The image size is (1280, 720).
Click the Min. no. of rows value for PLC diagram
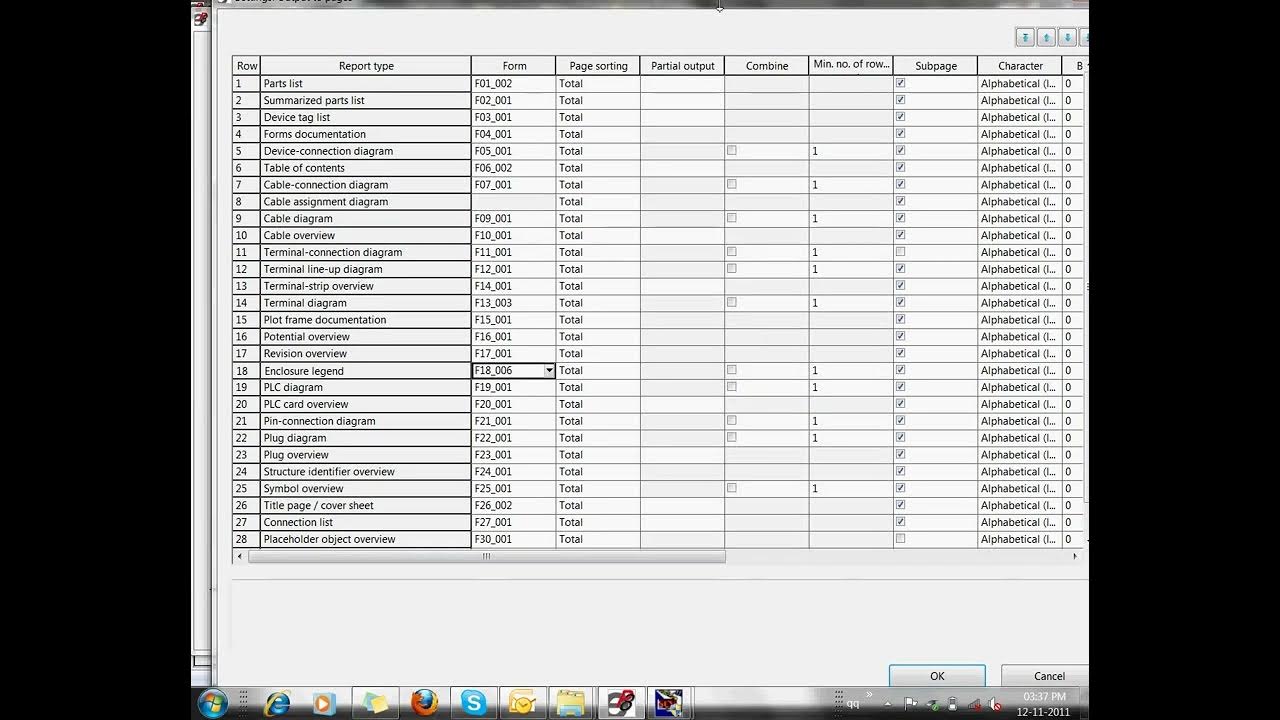coord(851,387)
